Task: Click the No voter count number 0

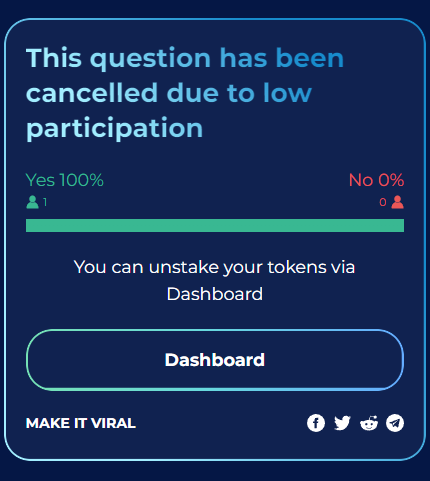Action: (383, 202)
